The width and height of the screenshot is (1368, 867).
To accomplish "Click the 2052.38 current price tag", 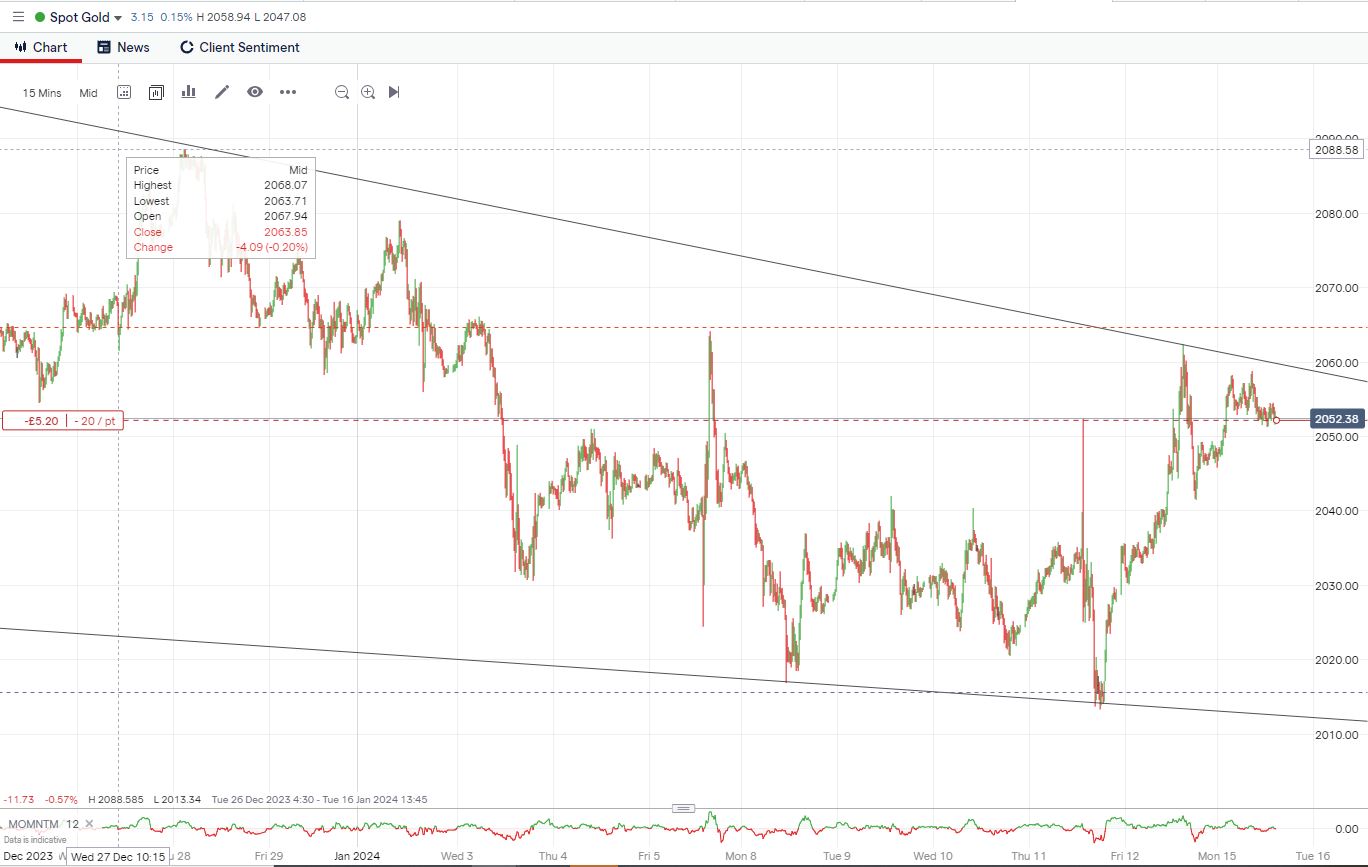I will 1334,419.
